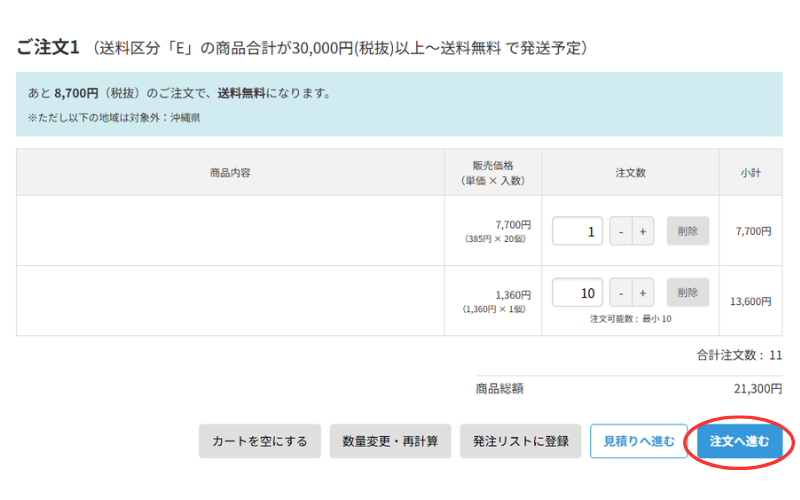Empty the cart with カートを空にする

pyautogui.click(x=260, y=441)
